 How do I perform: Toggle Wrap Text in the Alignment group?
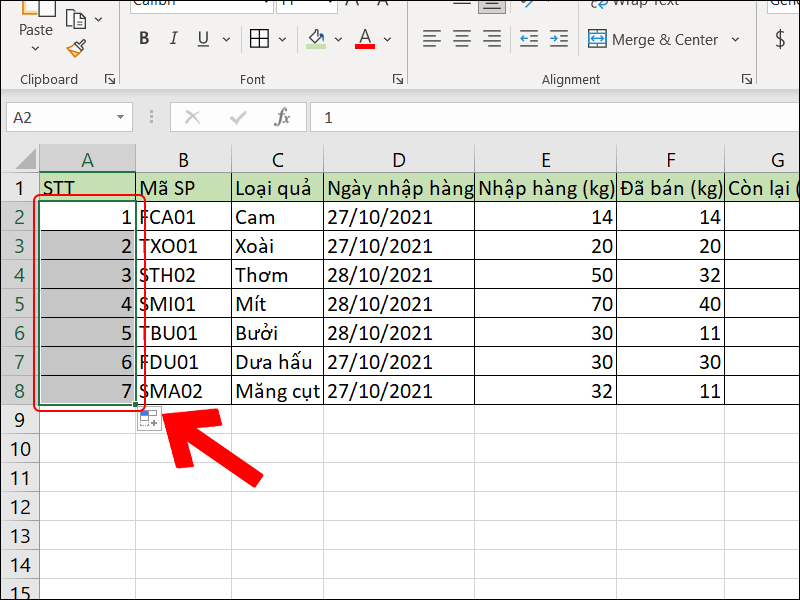click(x=645, y=4)
